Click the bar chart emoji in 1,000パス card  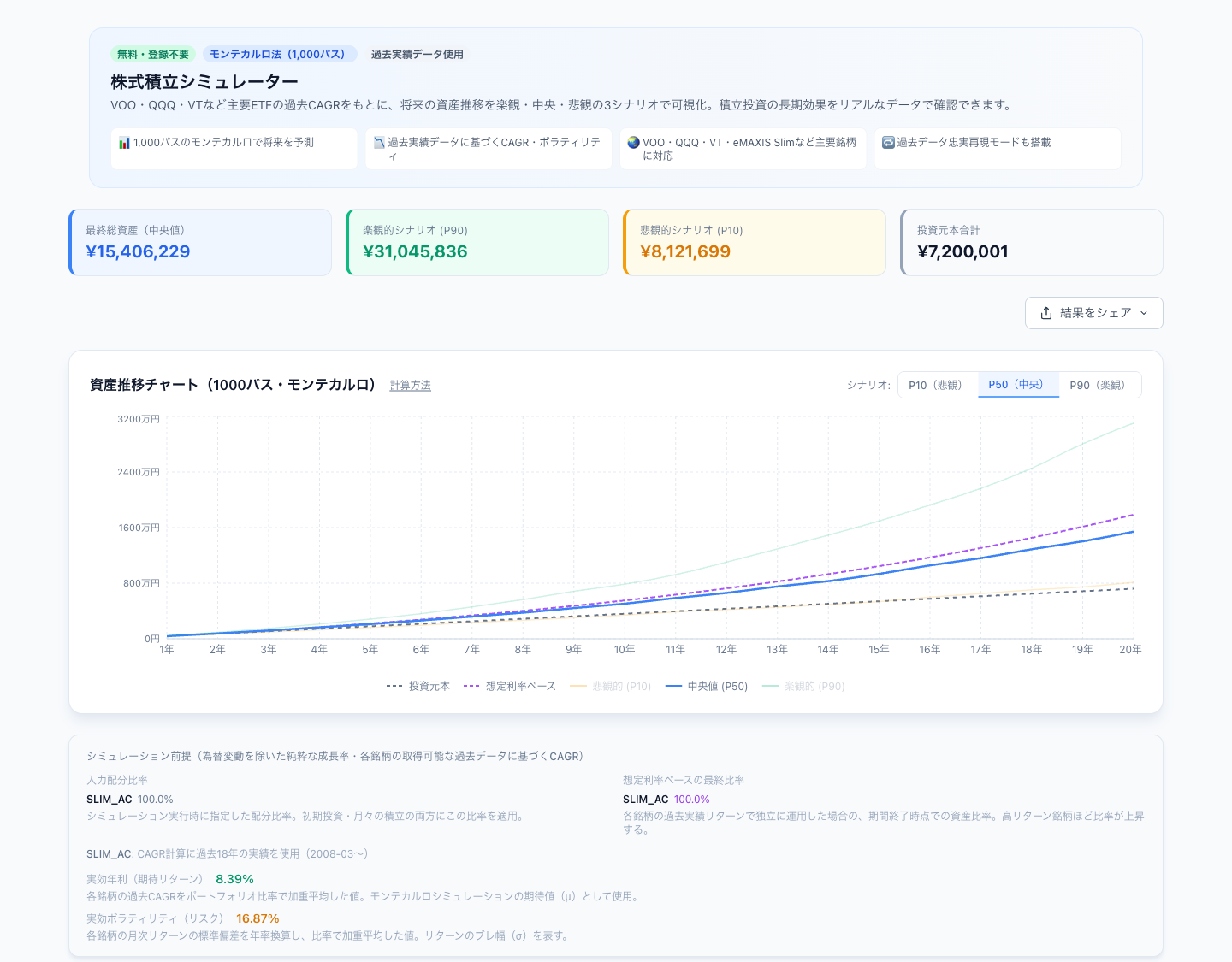(124, 143)
